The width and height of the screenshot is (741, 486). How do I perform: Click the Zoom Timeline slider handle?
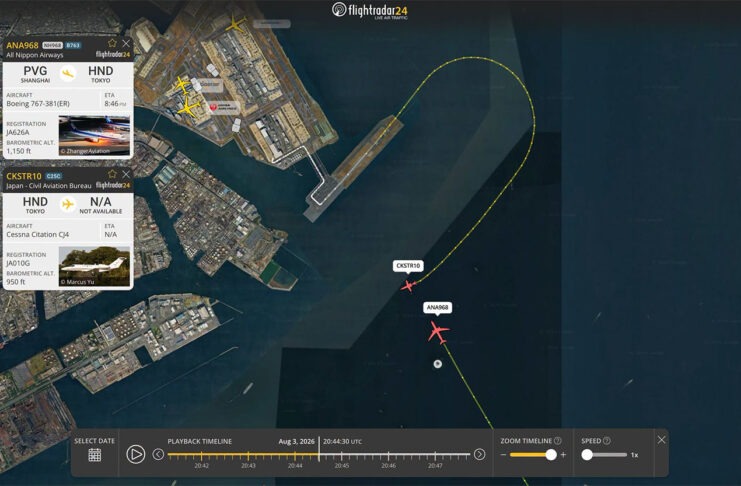click(x=551, y=455)
